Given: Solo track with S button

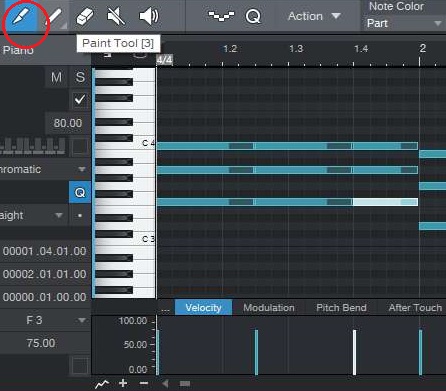Looking at the screenshot, I should click(80, 77).
